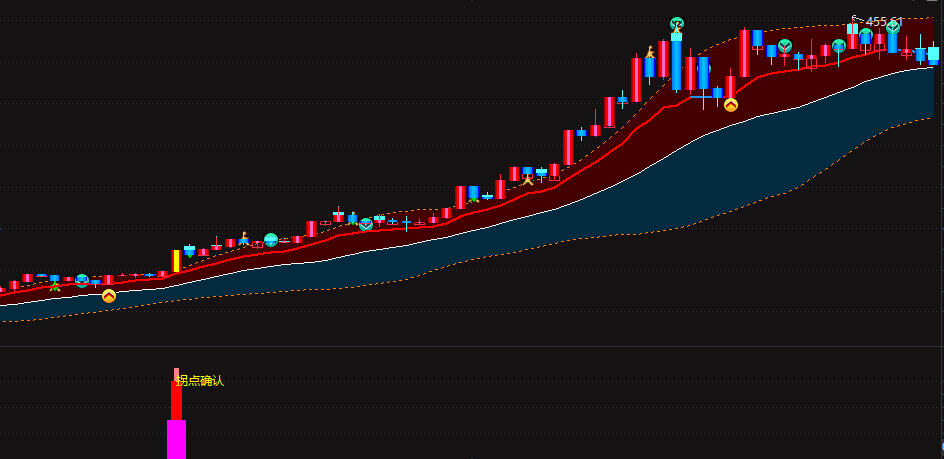Click the last cyan candle at the right edge
The width and height of the screenshot is (944, 459).
click(933, 53)
